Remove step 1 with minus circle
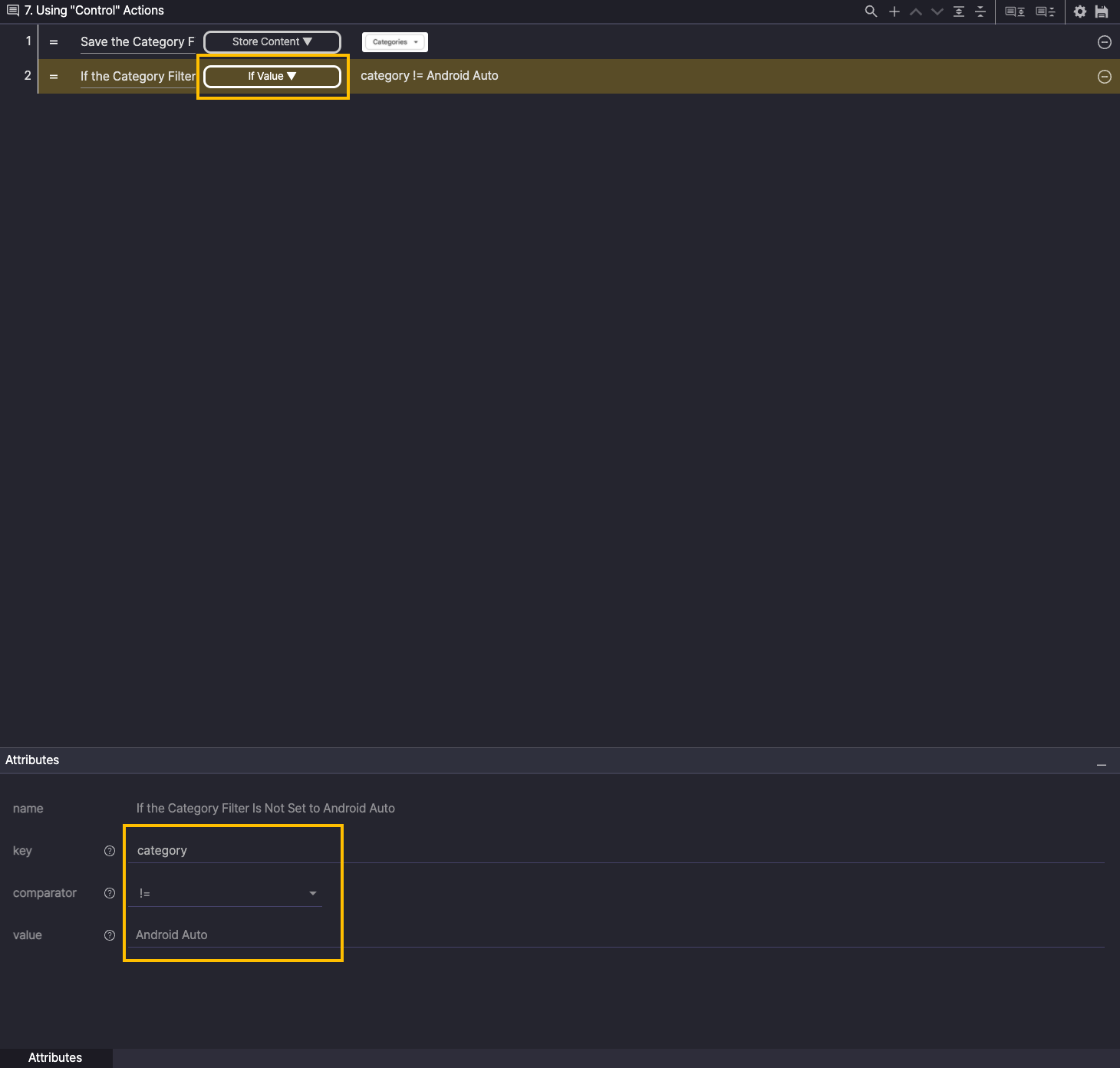Screen dimensions: 1120x1068 coord(1105,42)
